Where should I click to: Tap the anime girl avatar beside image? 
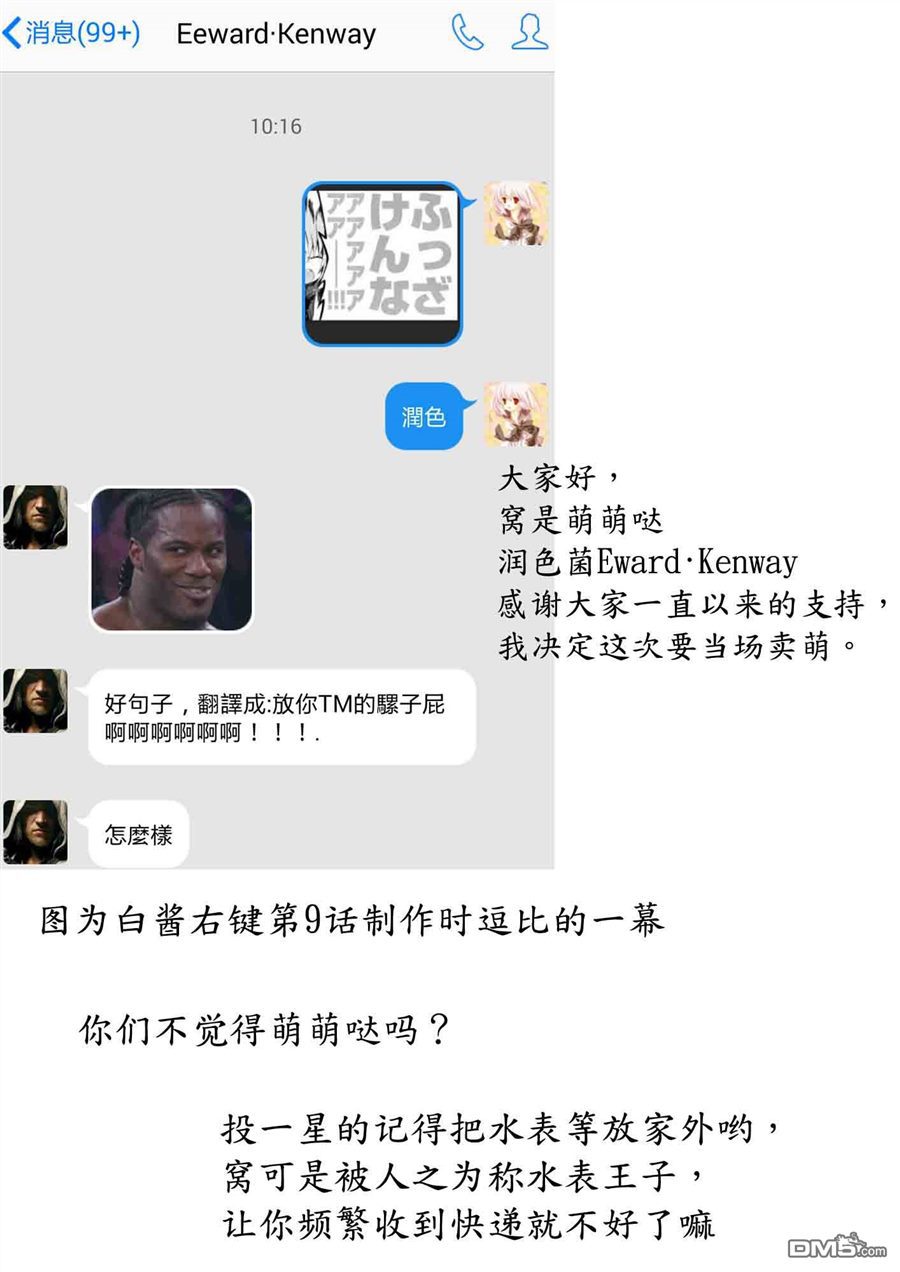[516, 214]
